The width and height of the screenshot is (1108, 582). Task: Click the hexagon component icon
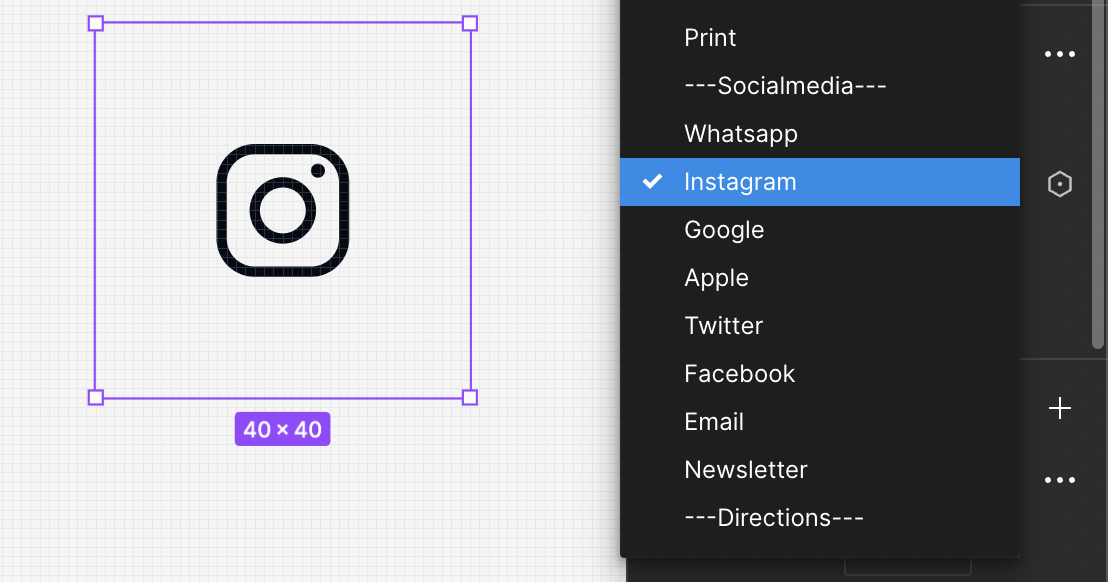click(x=1059, y=184)
